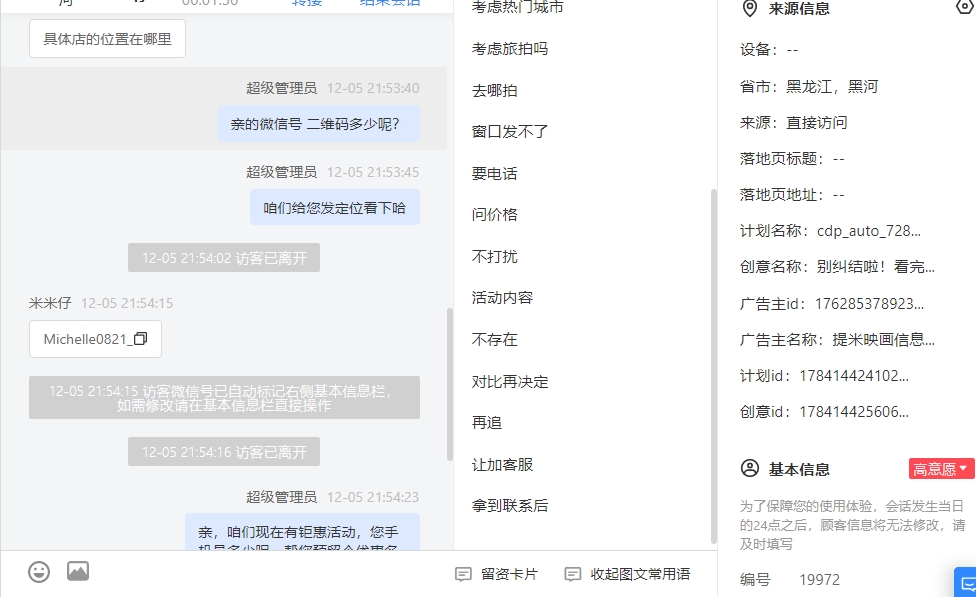Choose the 再追 quick phrase
The image size is (976, 597).
(487, 423)
